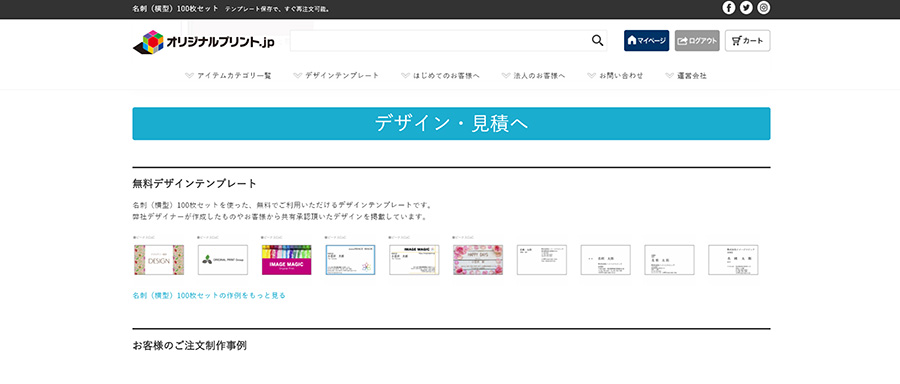Open お問い合わせ menu

[x=615, y=76]
